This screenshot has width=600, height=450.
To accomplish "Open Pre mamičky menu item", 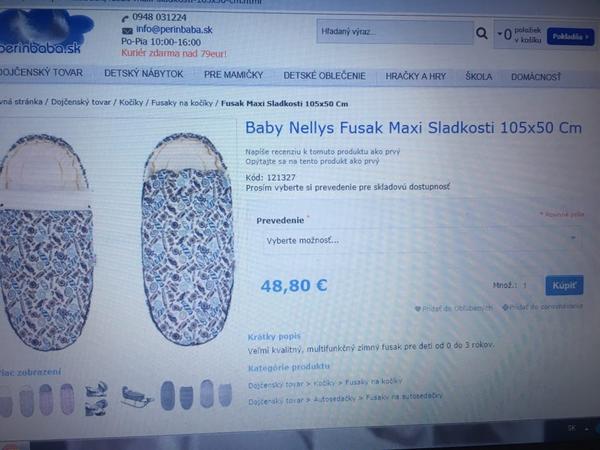I will (x=233, y=75).
